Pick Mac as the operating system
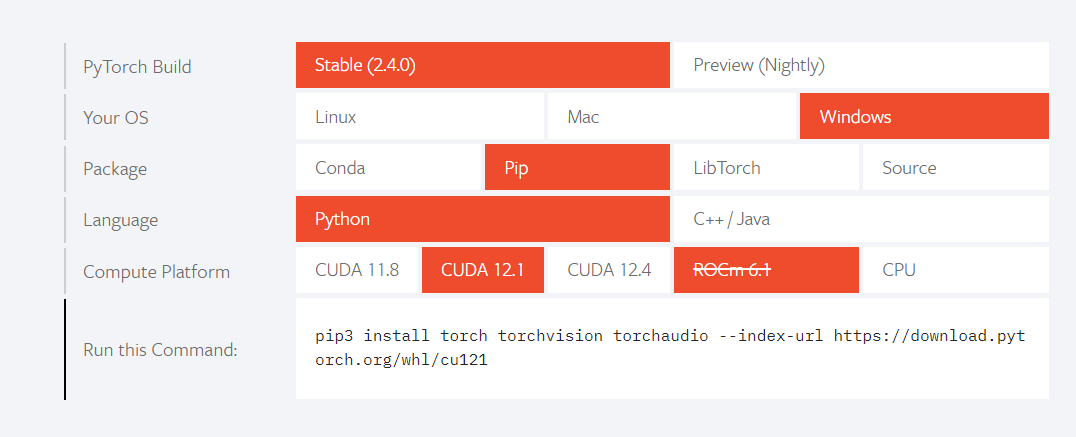 [671, 117]
